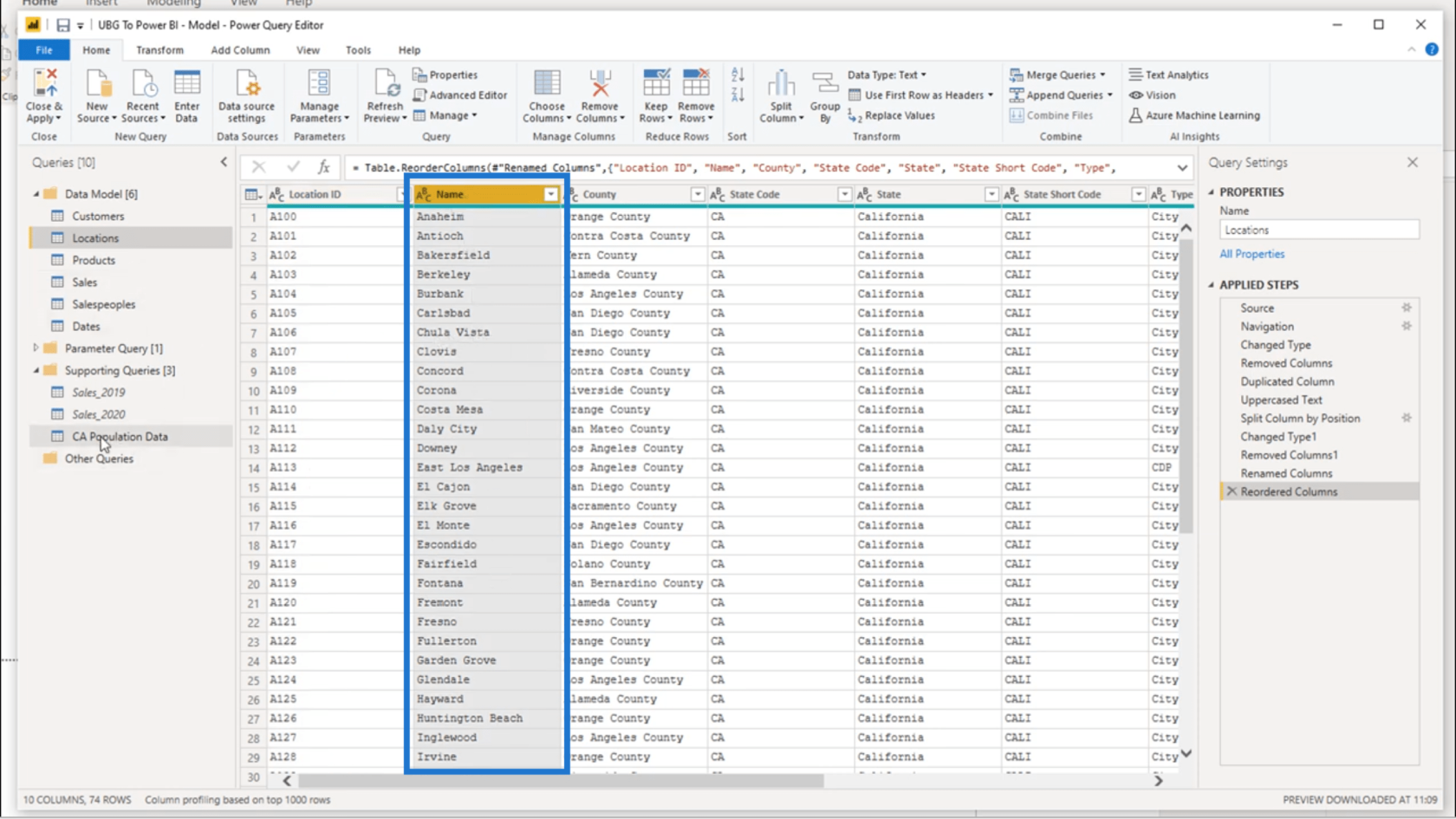This screenshot has height=819, width=1456.
Task: Click the Manage Parameters icon
Action: point(319,82)
